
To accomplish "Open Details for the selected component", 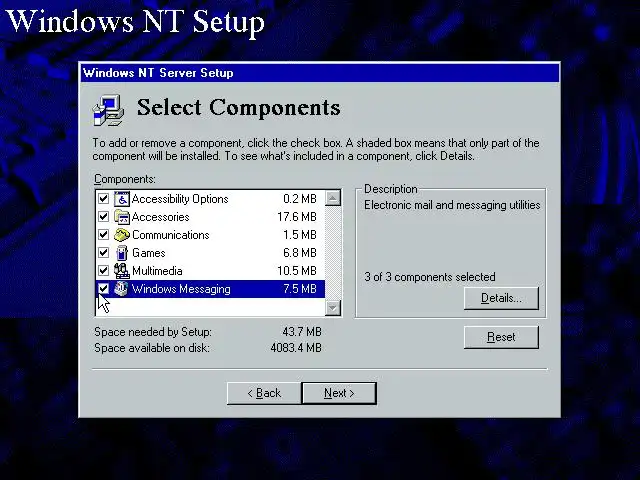I will coord(501,298).
